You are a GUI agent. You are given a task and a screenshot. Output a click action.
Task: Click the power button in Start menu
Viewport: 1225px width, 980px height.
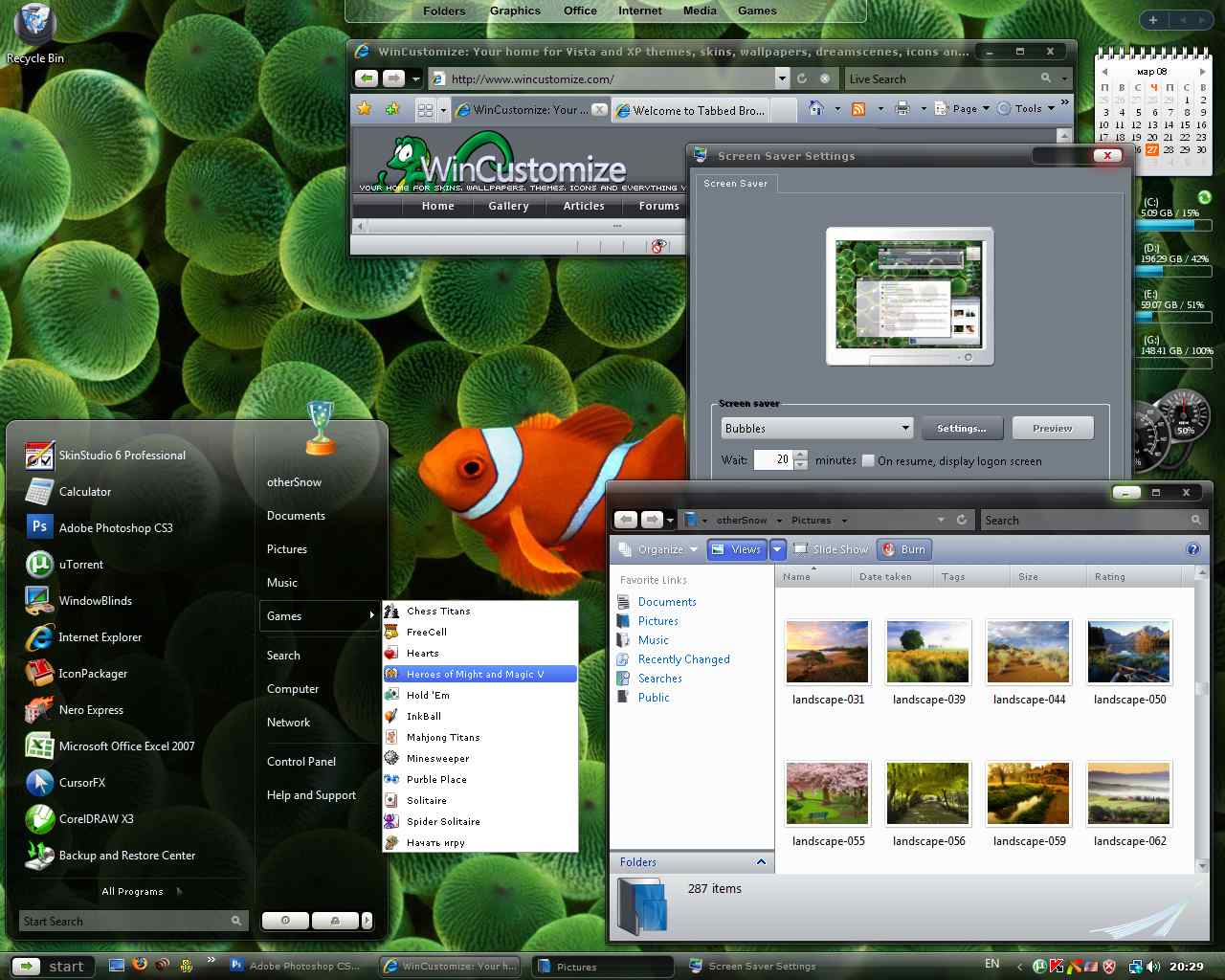coord(285,921)
